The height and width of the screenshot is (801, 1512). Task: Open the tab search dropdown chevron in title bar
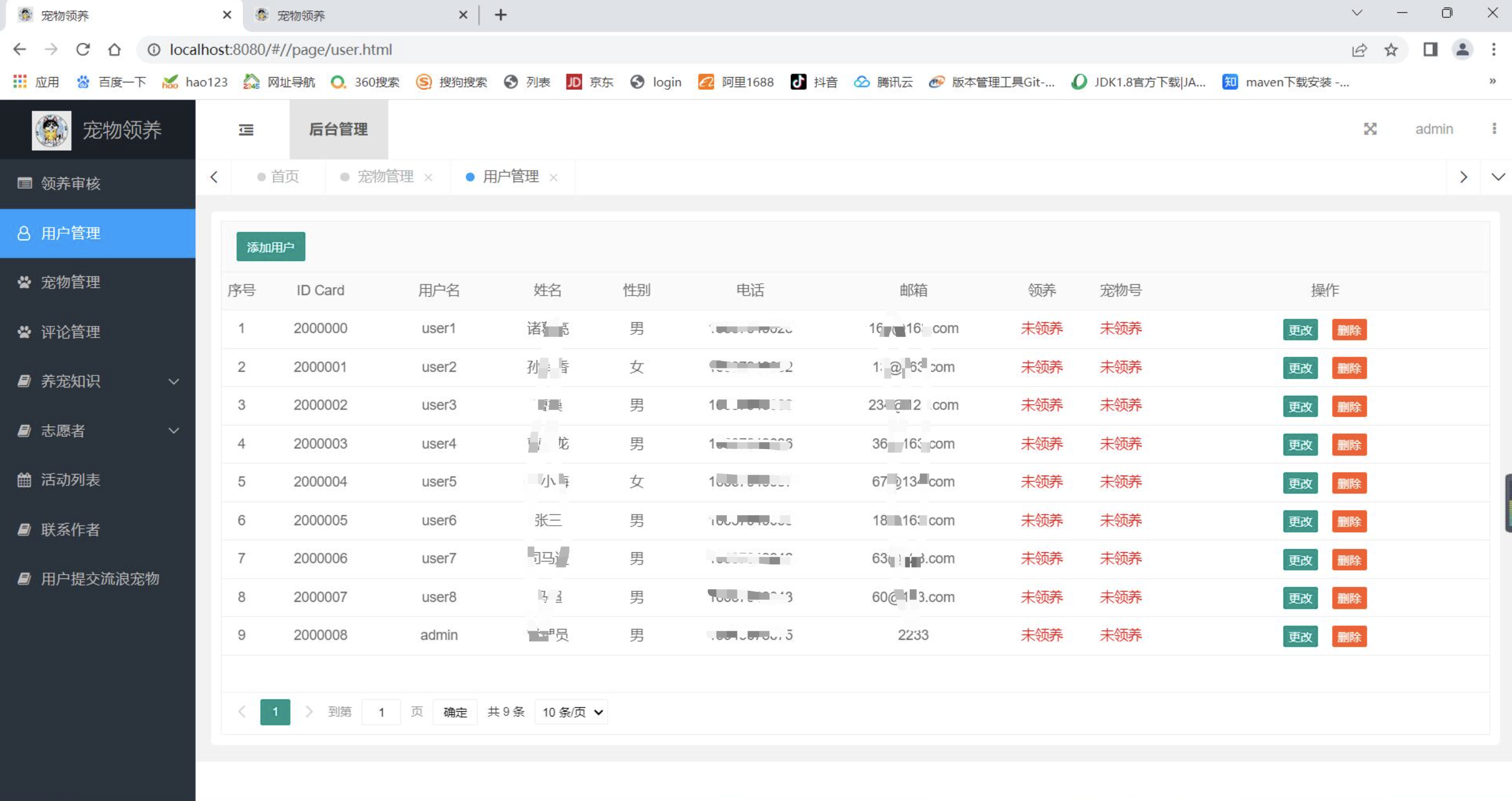click(x=1357, y=13)
